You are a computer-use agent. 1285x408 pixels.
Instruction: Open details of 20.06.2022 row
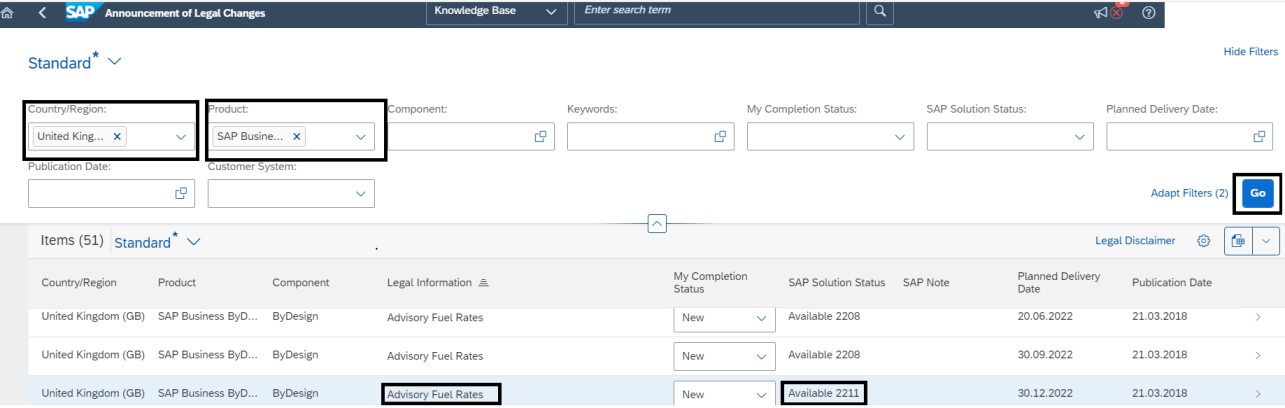[1257, 317]
